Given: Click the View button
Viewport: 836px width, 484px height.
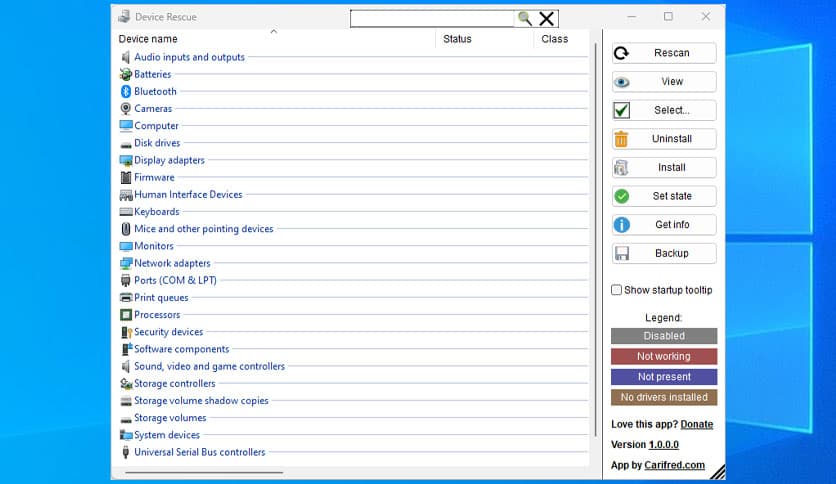Looking at the screenshot, I should [x=664, y=82].
